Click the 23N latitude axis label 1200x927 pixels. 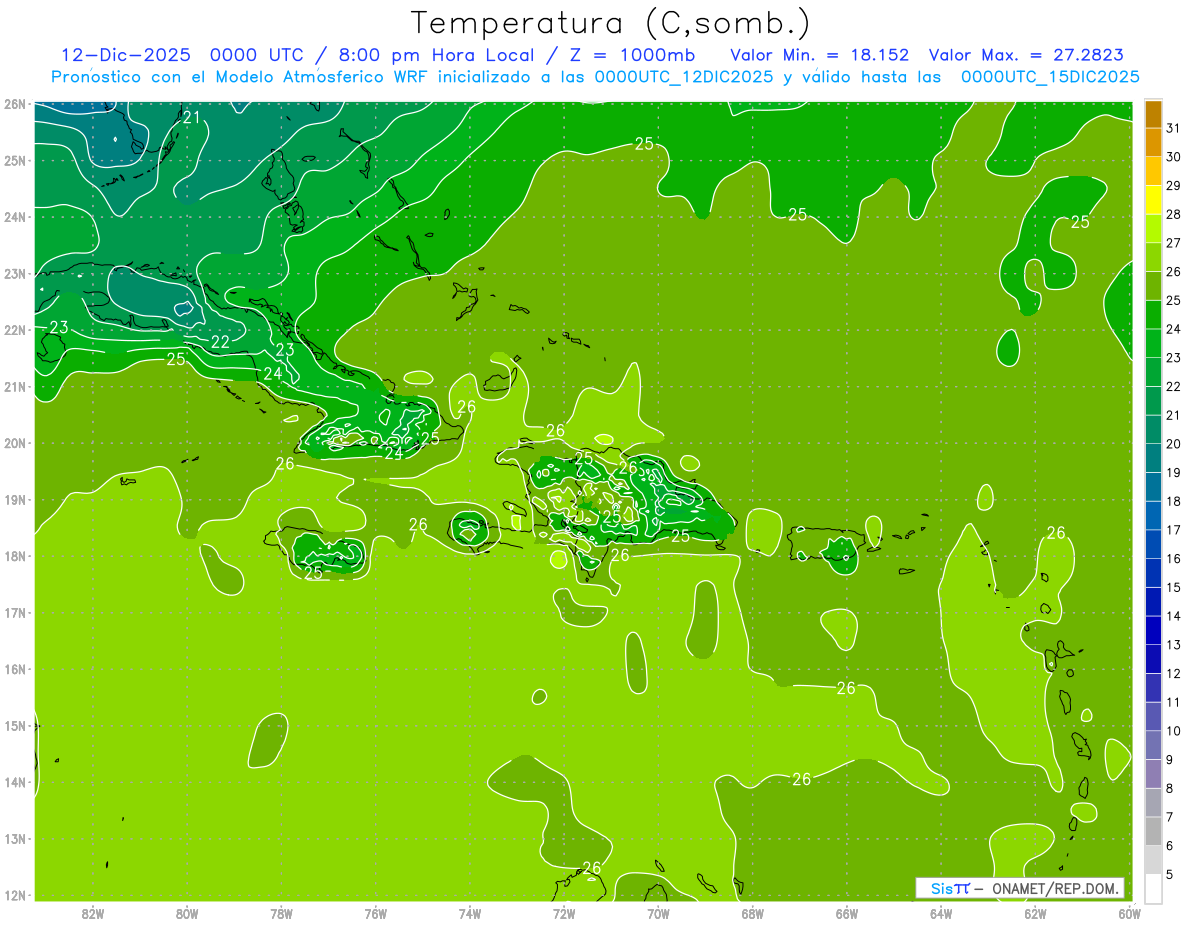pos(15,273)
